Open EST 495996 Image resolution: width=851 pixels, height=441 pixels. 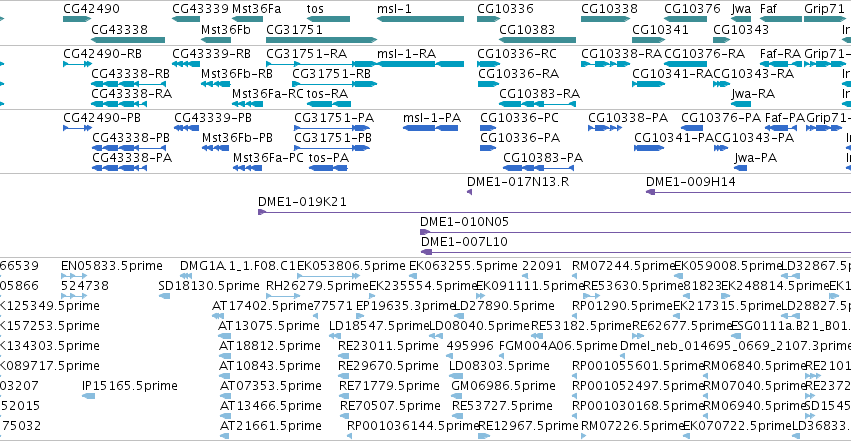tap(469, 346)
